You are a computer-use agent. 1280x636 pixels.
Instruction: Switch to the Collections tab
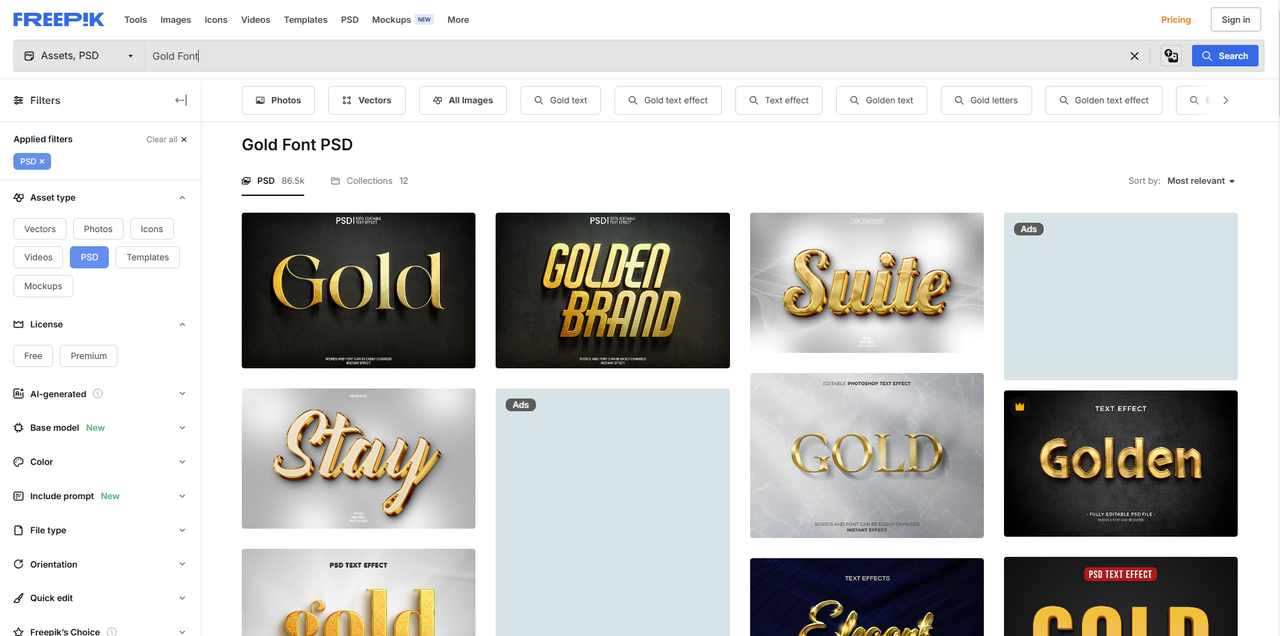tap(370, 181)
